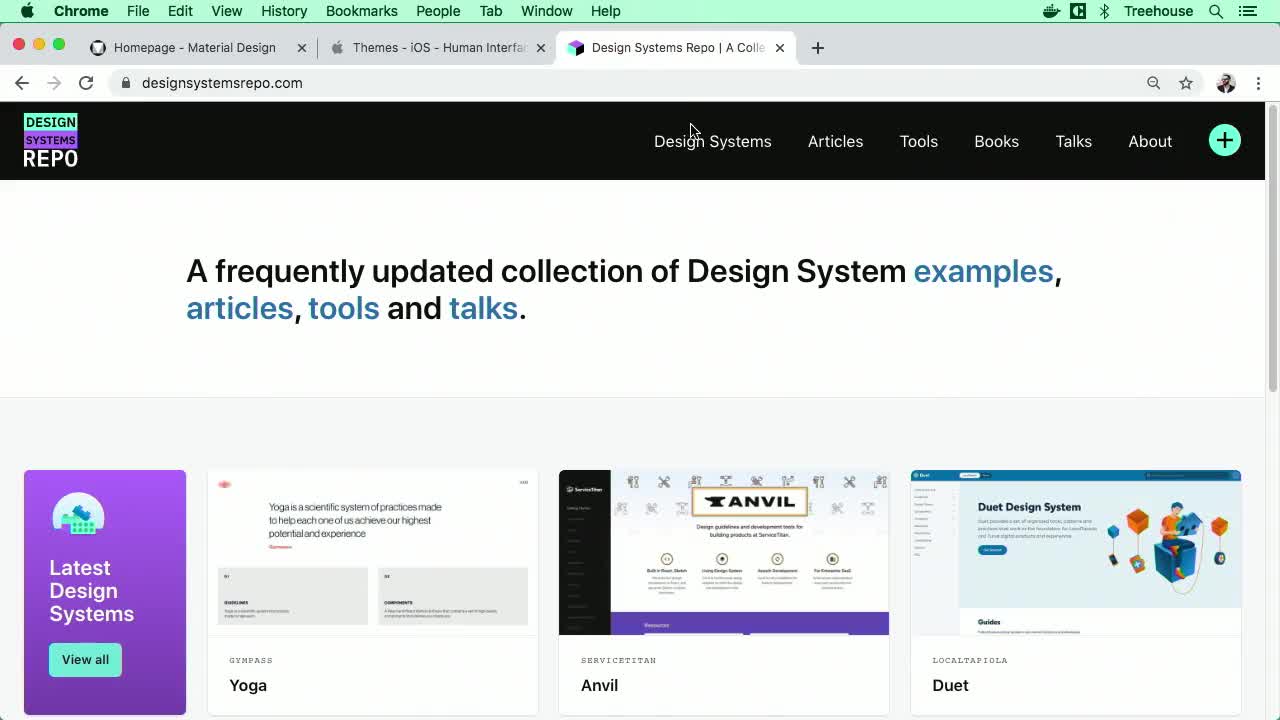Go back with the back arrow

click(22, 83)
